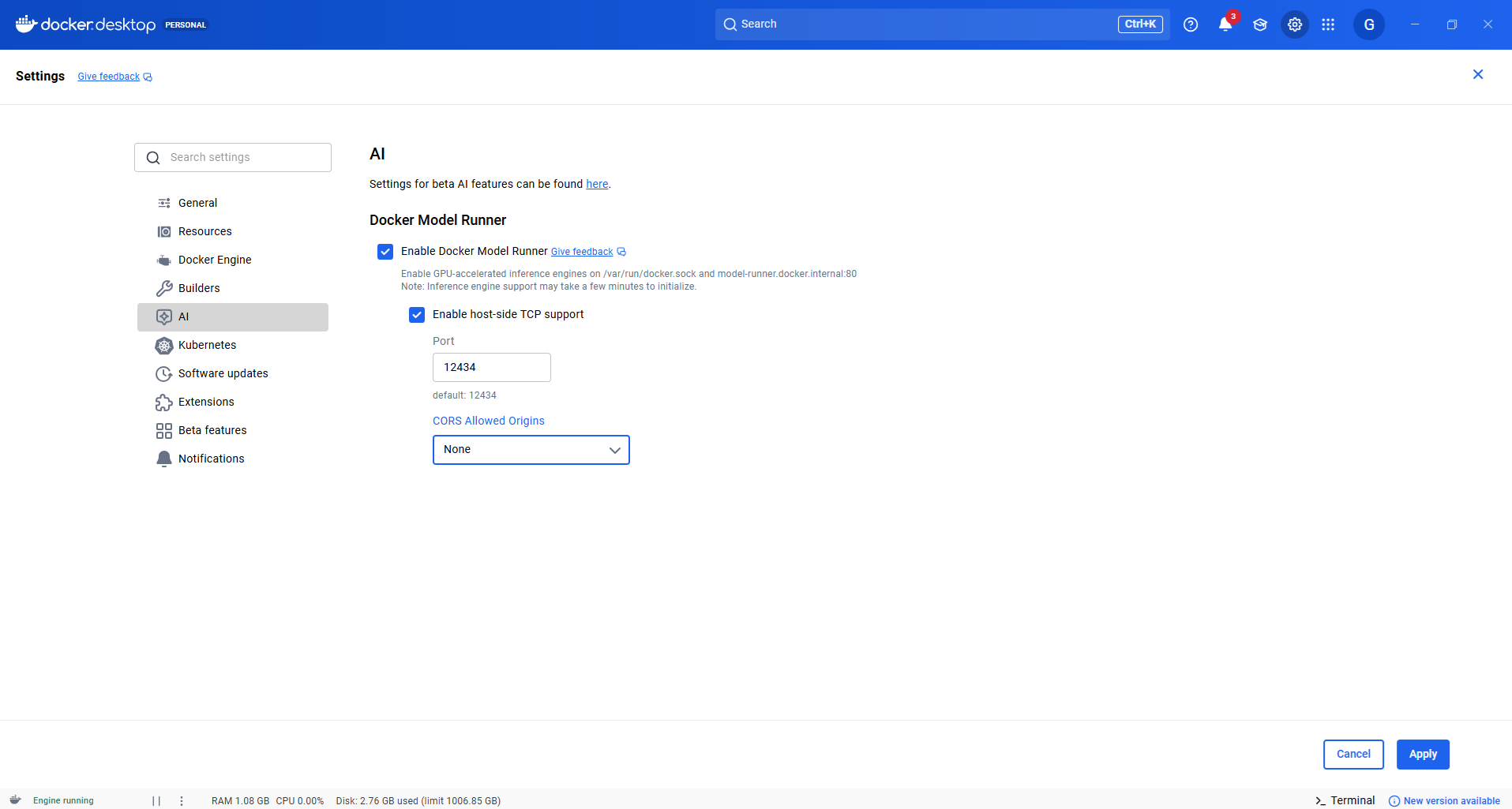
Task: Open the apps grid icon
Action: pyautogui.click(x=1328, y=24)
